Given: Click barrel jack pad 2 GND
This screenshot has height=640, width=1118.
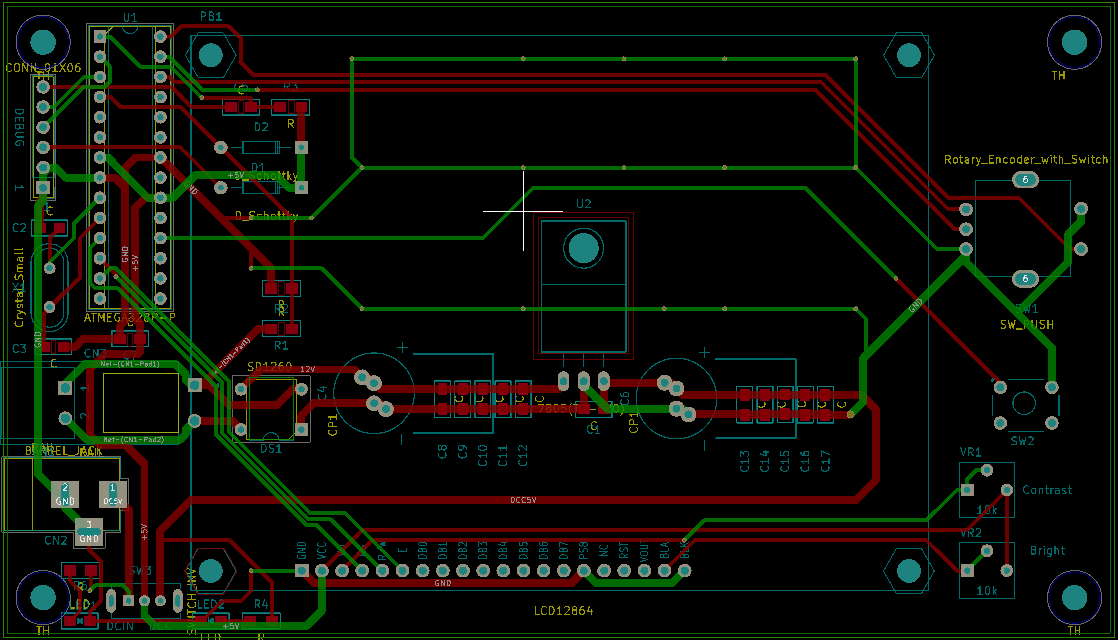Looking at the screenshot, I should (x=65, y=494).
